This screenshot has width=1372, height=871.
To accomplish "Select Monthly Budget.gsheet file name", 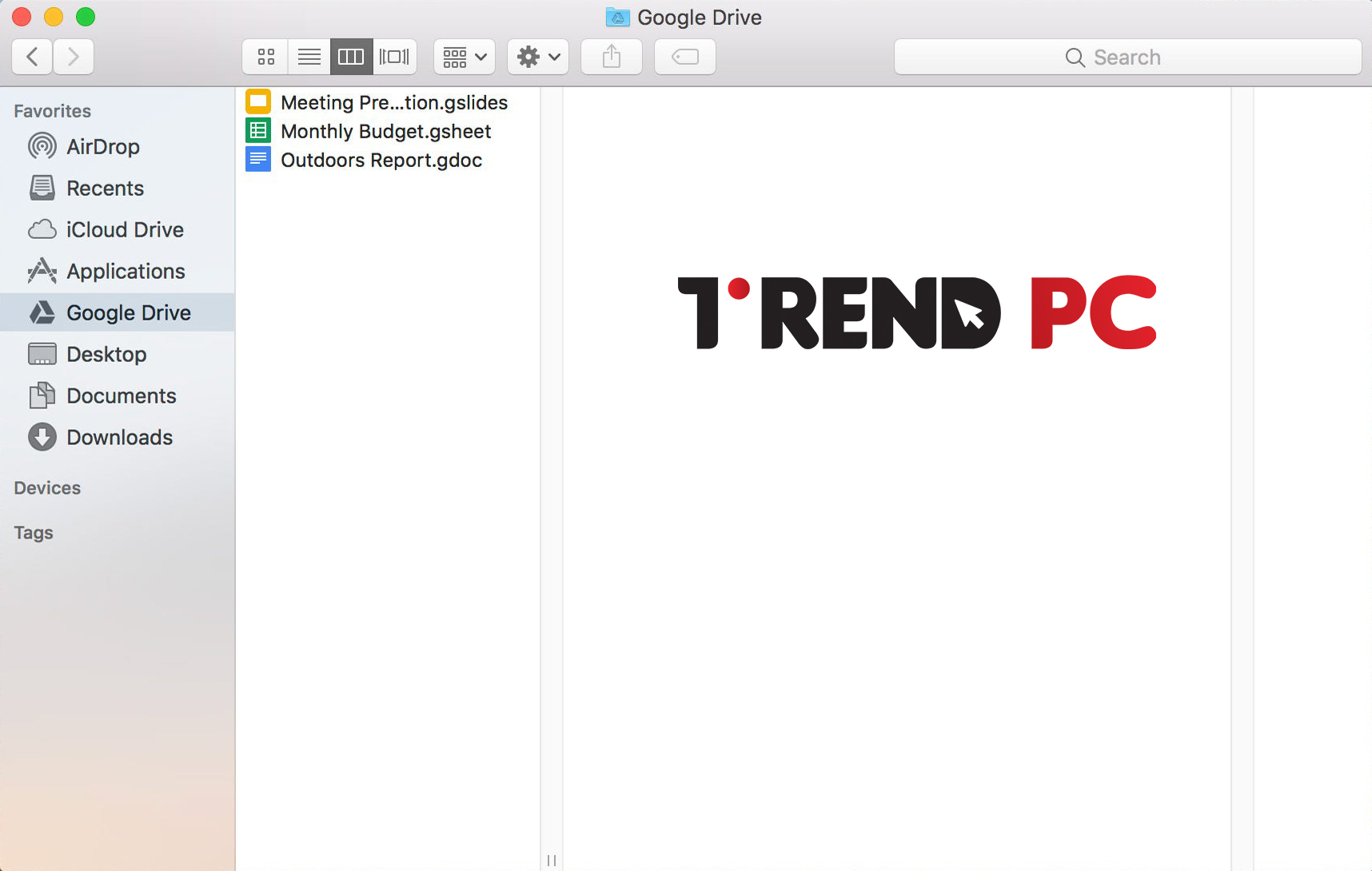I will click(x=386, y=131).
